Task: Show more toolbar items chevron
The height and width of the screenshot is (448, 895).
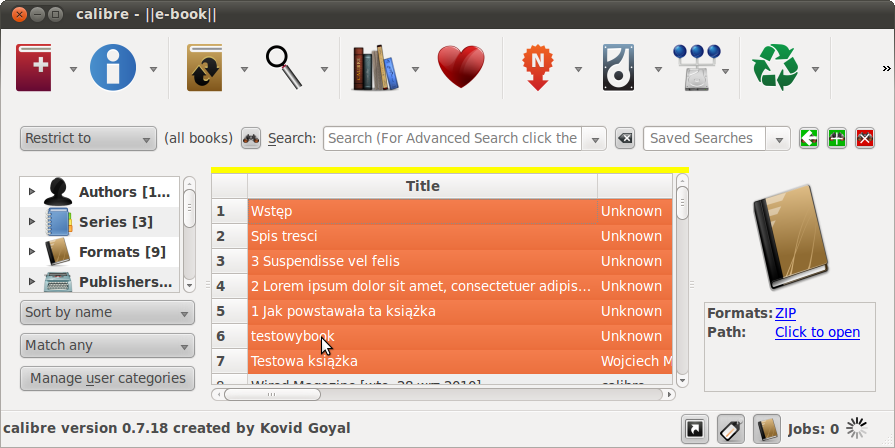Action: (886, 68)
